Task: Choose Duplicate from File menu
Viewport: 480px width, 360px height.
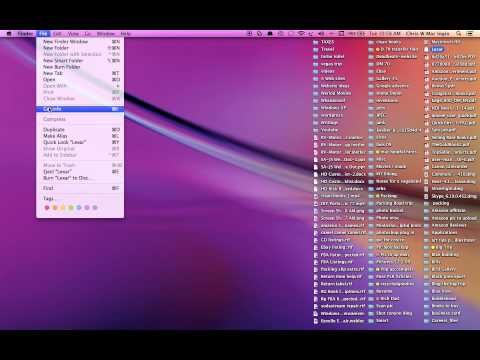Action: tap(80, 130)
